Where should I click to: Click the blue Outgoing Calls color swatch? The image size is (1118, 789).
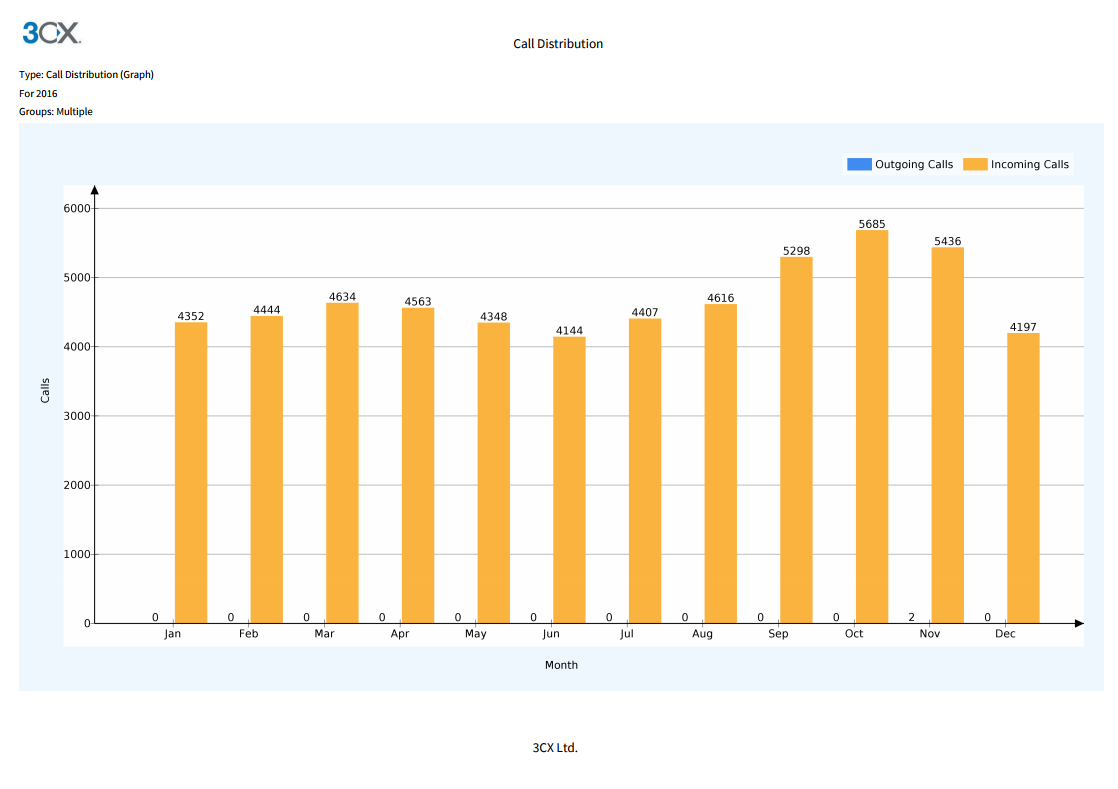click(x=859, y=164)
